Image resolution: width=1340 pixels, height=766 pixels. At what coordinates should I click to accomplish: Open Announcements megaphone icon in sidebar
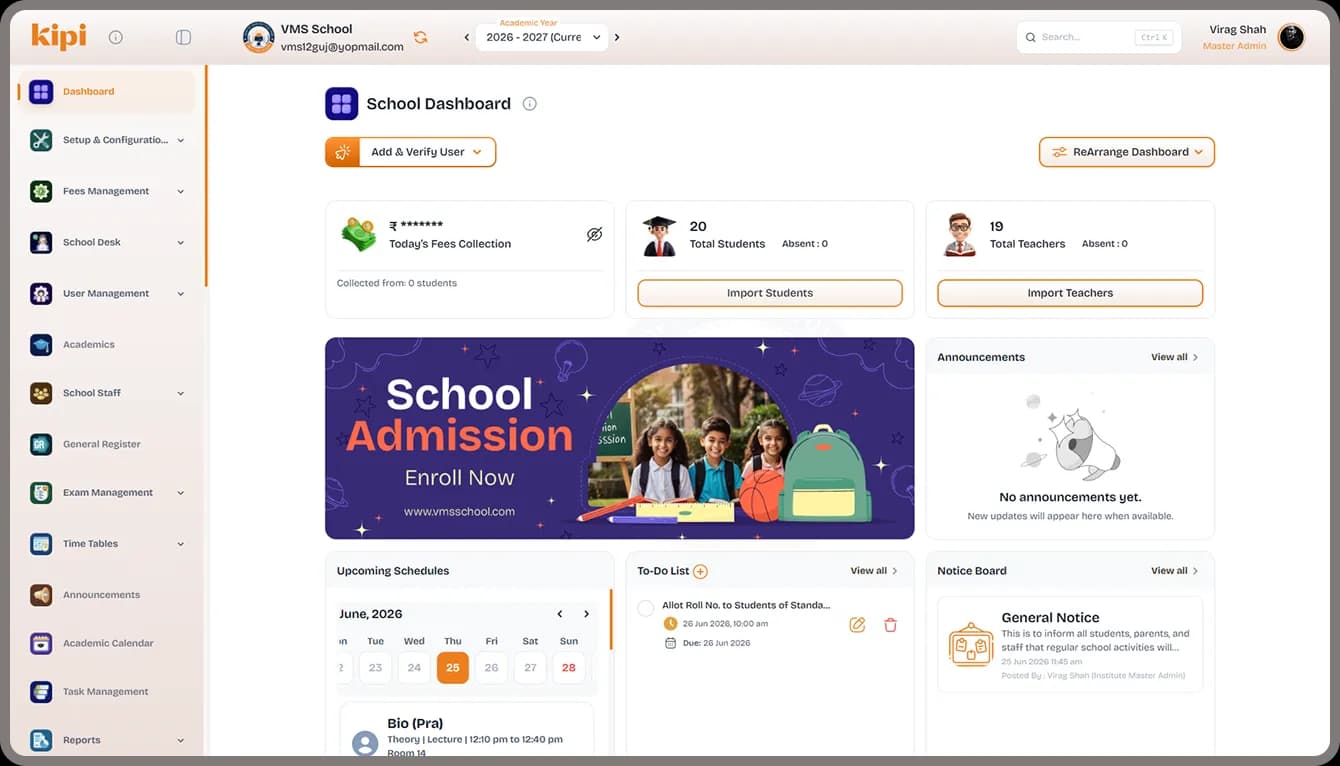coord(41,595)
